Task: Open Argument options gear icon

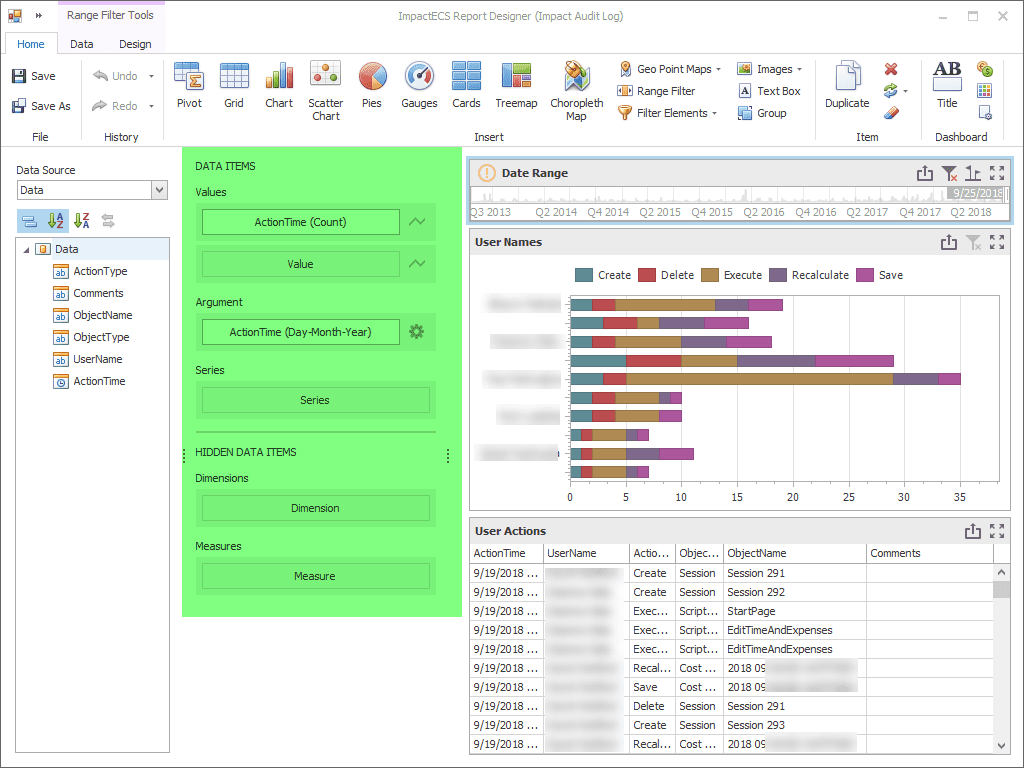Action: pyautogui.click(x=417, y=332)
